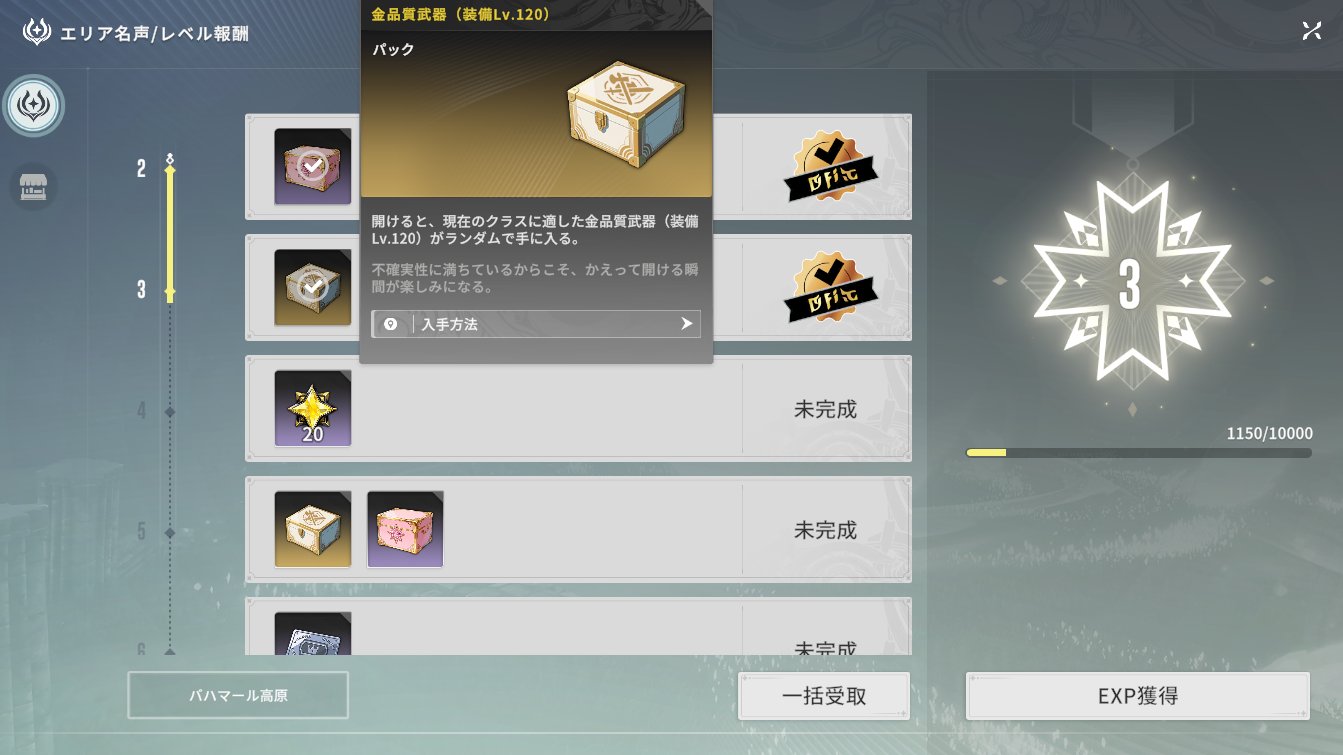Click the silver item in level 6 row

[x=313, y=633]
